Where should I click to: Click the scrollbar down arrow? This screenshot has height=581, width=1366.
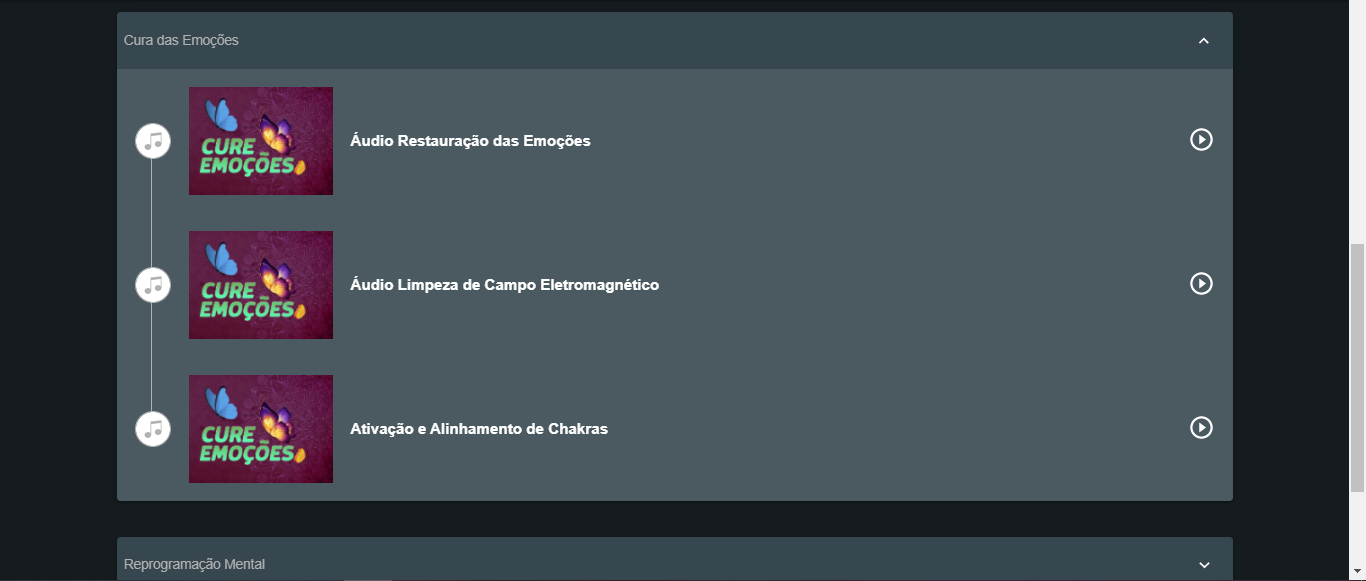[x=1357, y=574]
